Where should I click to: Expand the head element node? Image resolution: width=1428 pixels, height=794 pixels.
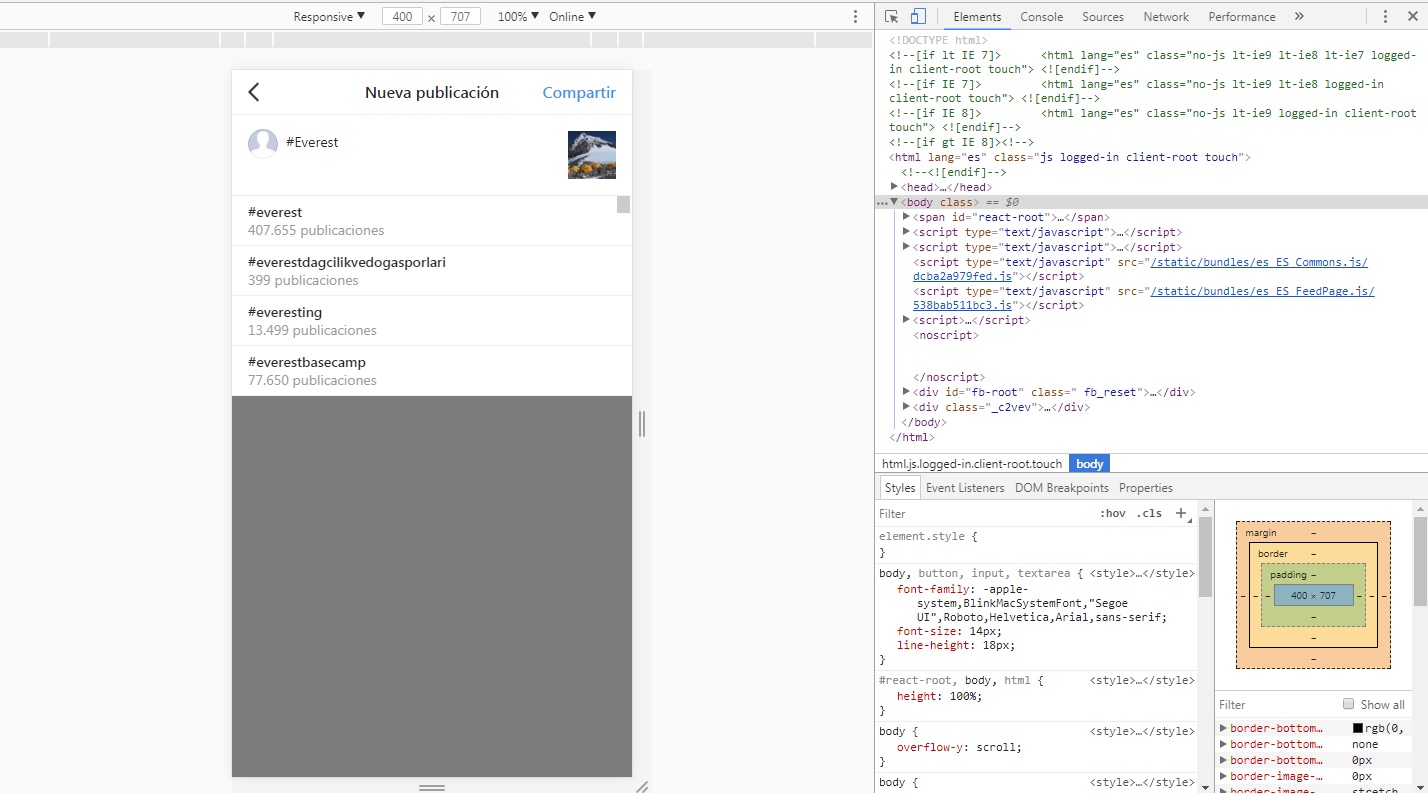point(895,187)
